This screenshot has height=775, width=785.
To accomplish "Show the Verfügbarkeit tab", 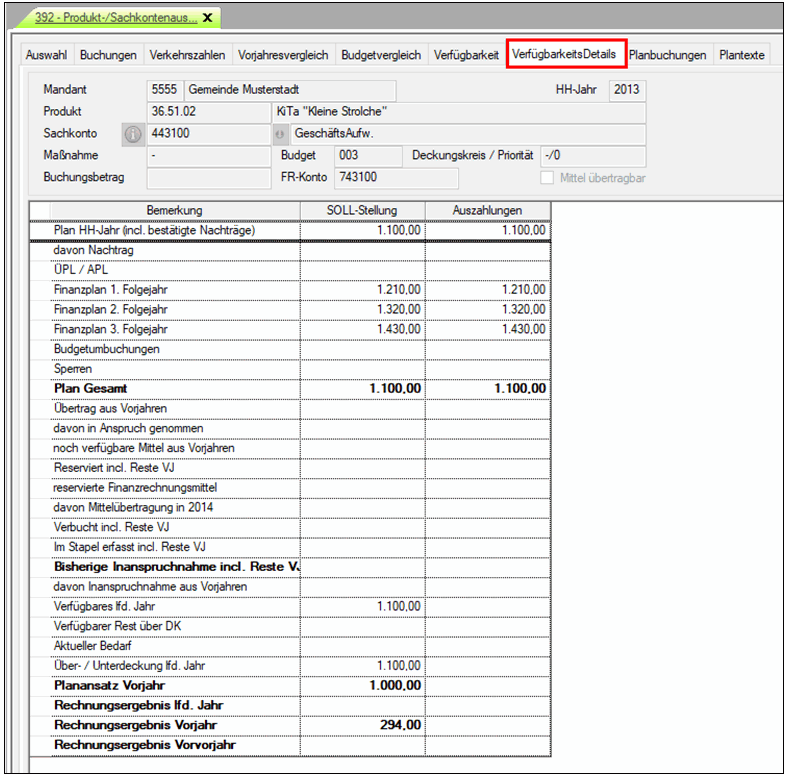I will click(466, 55).
